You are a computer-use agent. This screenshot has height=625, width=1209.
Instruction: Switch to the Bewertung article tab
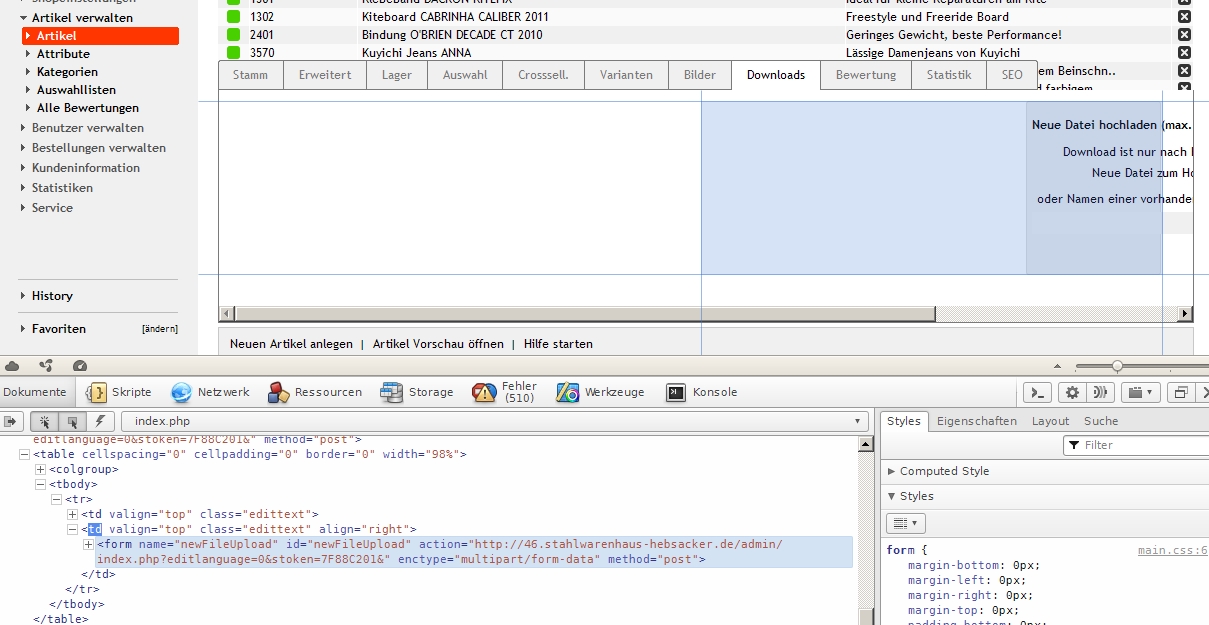point(865,75)
